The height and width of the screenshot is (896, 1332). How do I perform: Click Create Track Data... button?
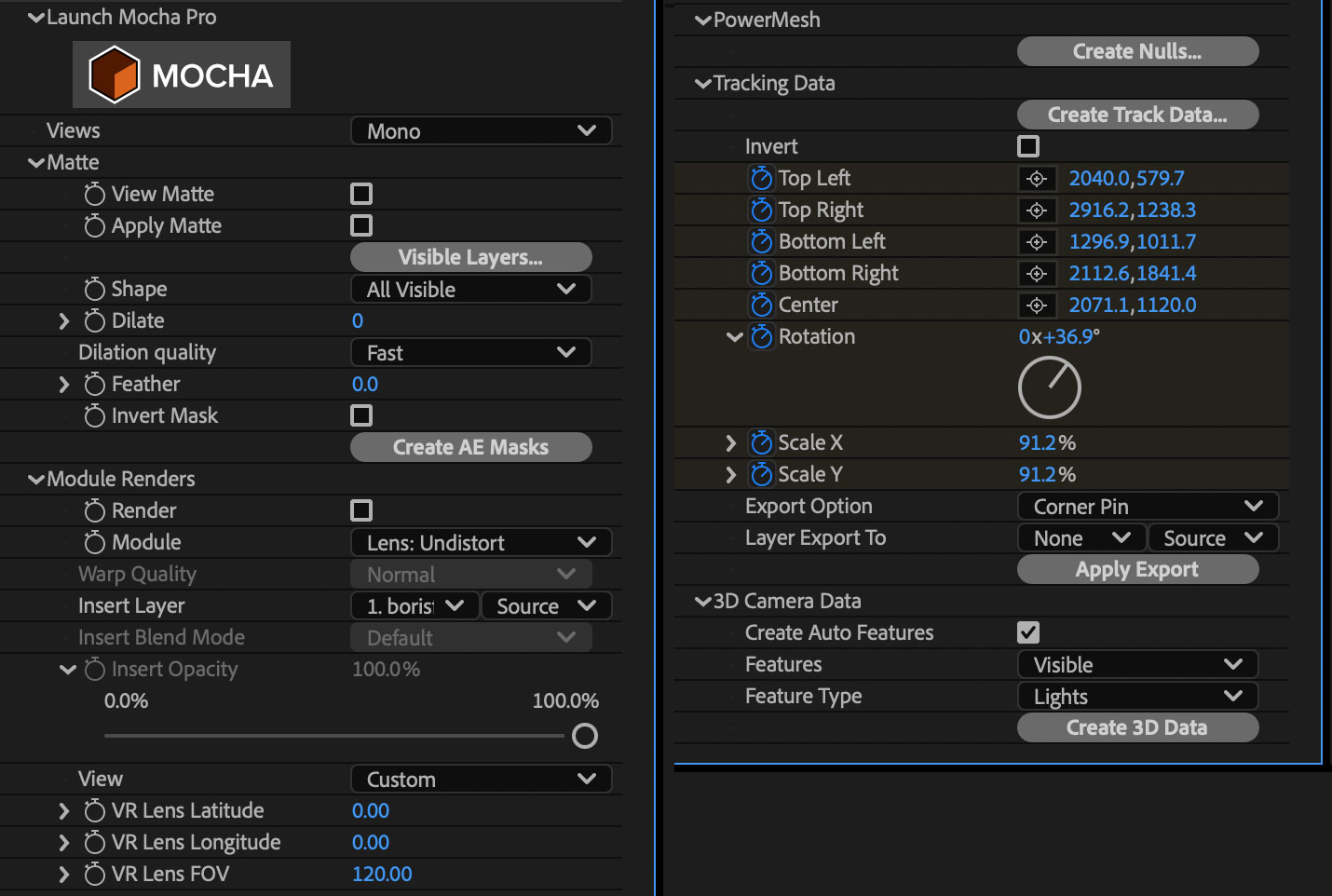point(1138,115)
